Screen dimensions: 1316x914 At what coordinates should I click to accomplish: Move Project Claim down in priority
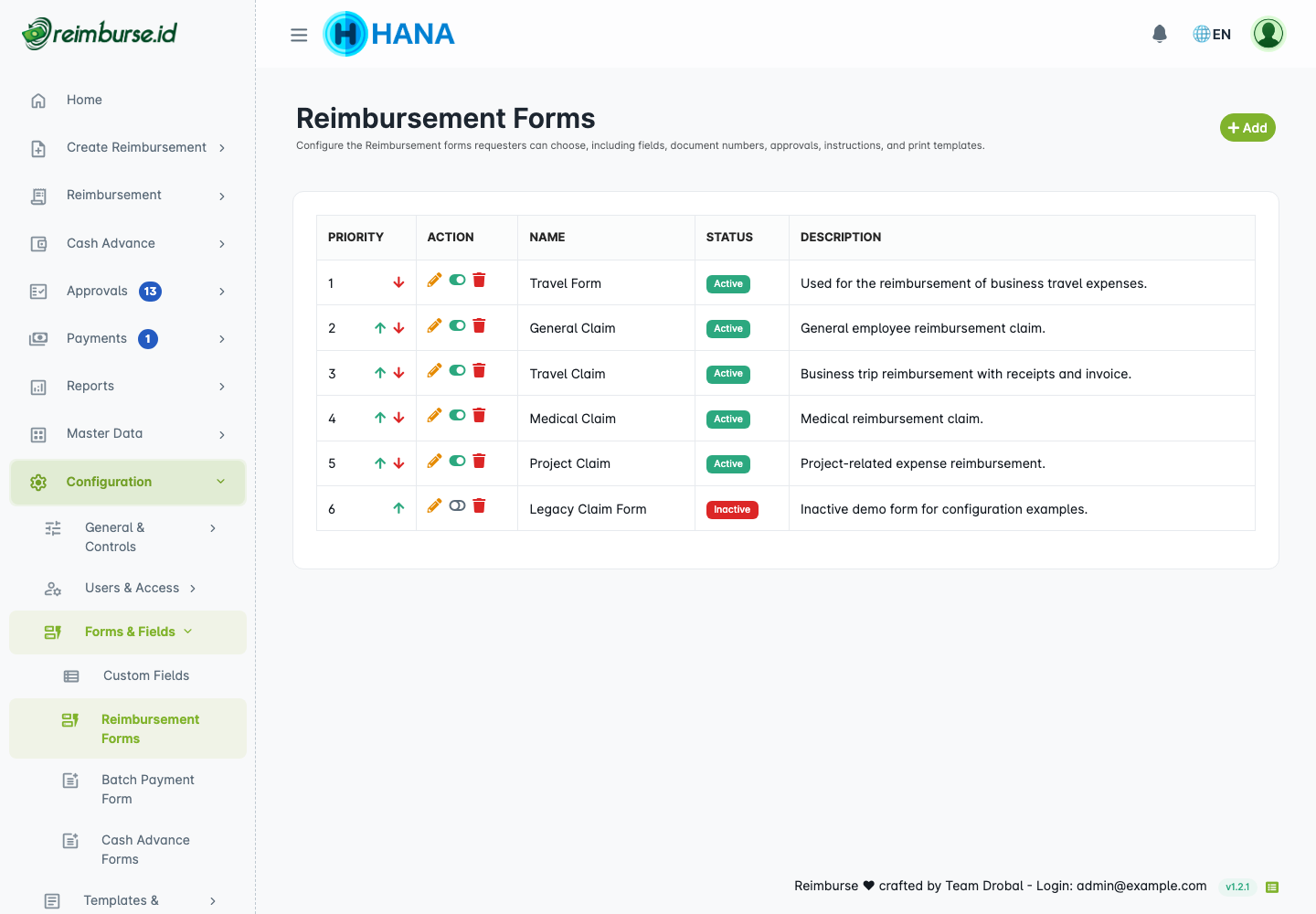[398, 463]
